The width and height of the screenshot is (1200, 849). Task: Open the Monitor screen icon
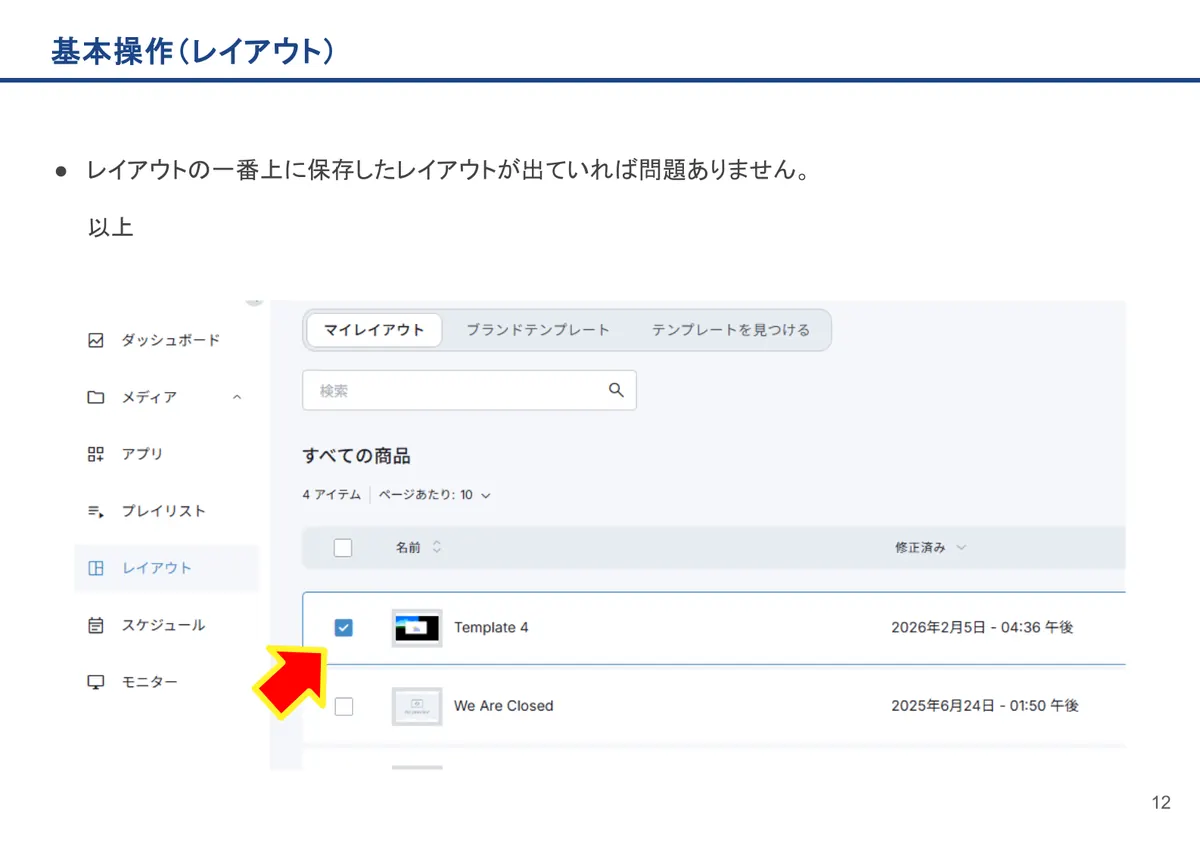96,682
